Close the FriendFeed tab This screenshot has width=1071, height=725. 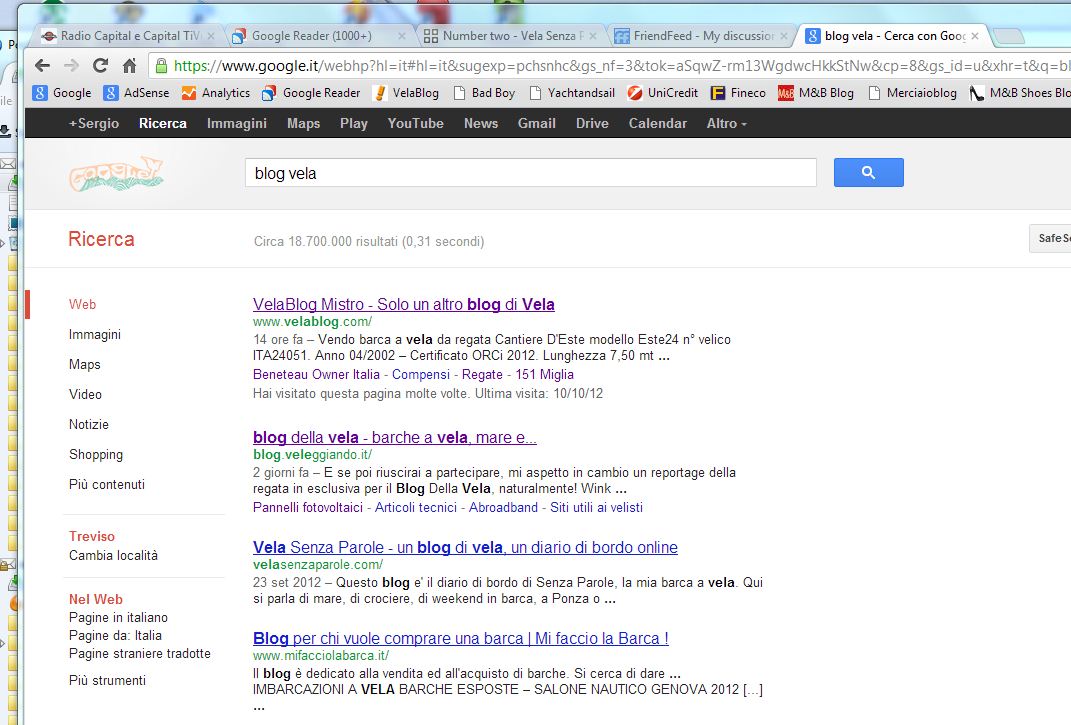pos(784,36)
